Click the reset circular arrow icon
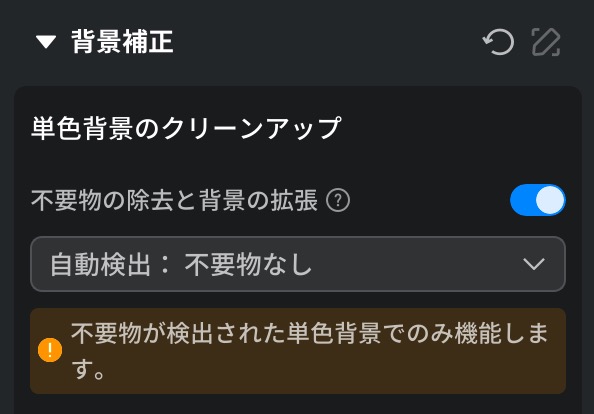 [499, 42]
